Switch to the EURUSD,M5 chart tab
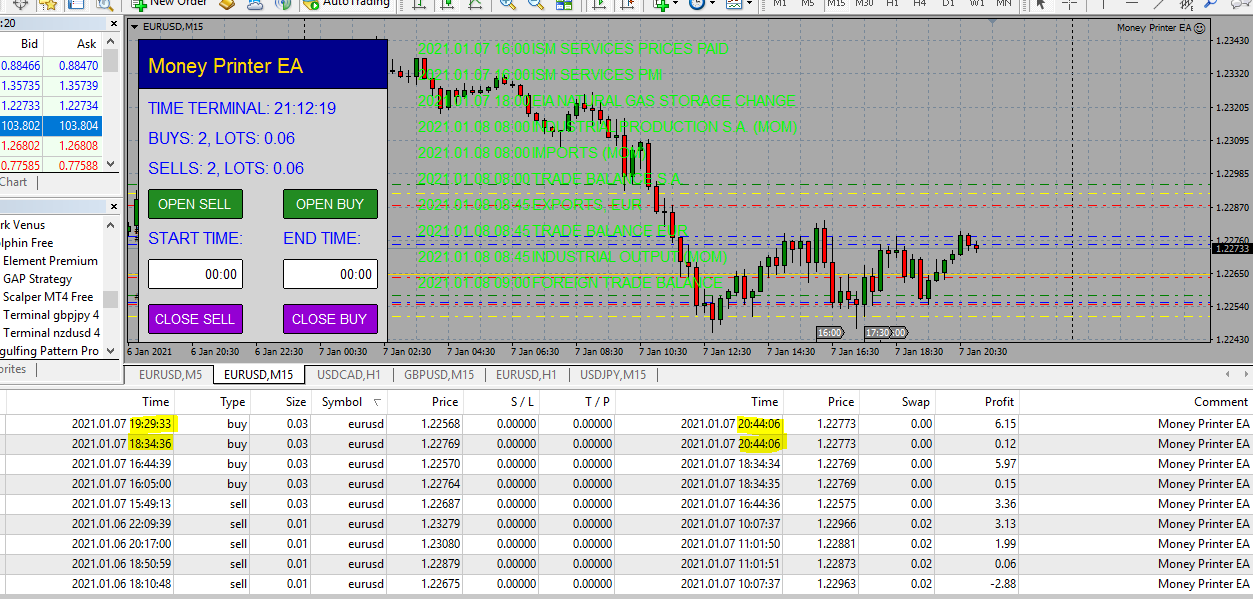 click(x=170, y=375)
